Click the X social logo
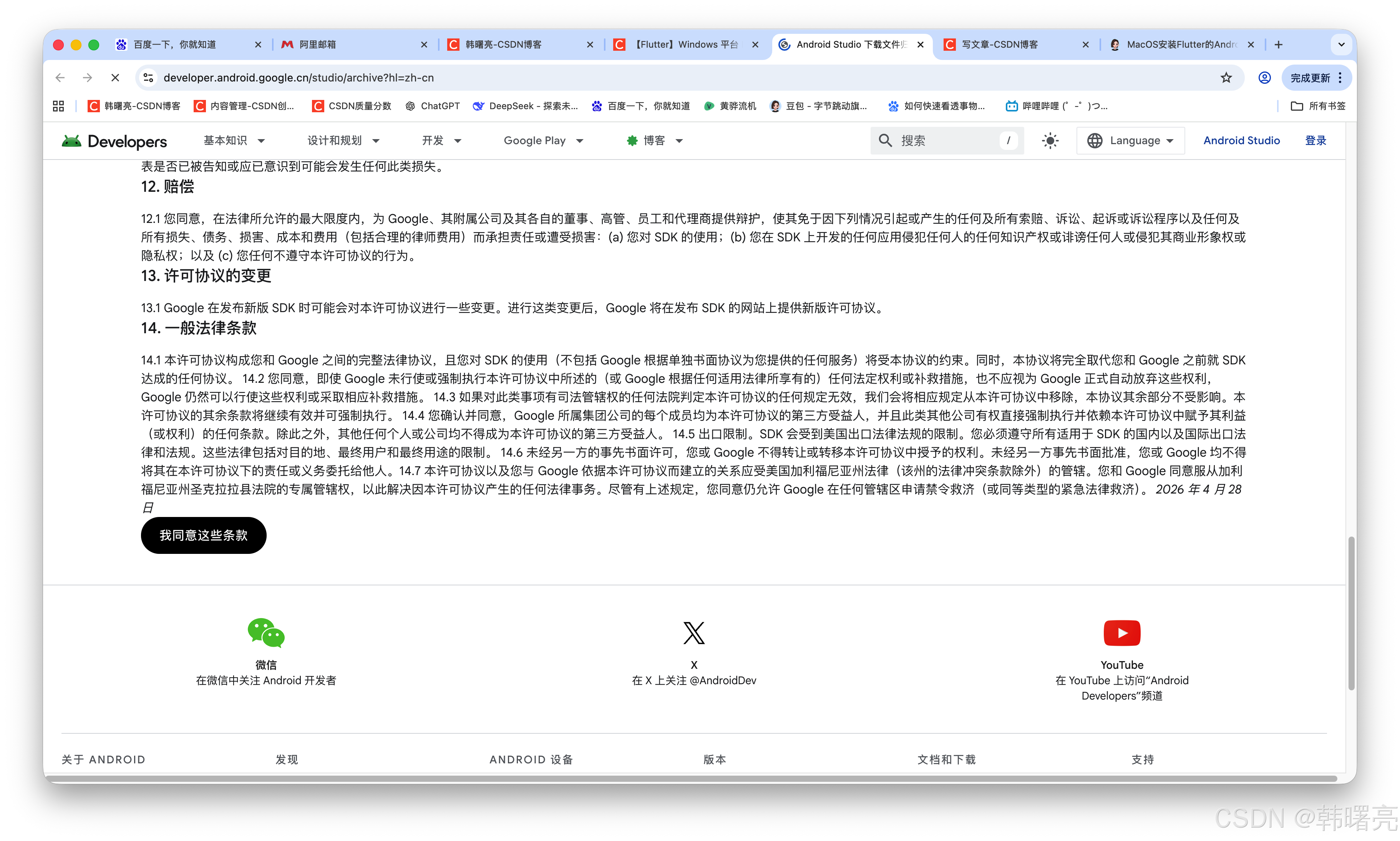Image resolution: width=1400 pixels, height=841 pixels. [x=694, y=633]
